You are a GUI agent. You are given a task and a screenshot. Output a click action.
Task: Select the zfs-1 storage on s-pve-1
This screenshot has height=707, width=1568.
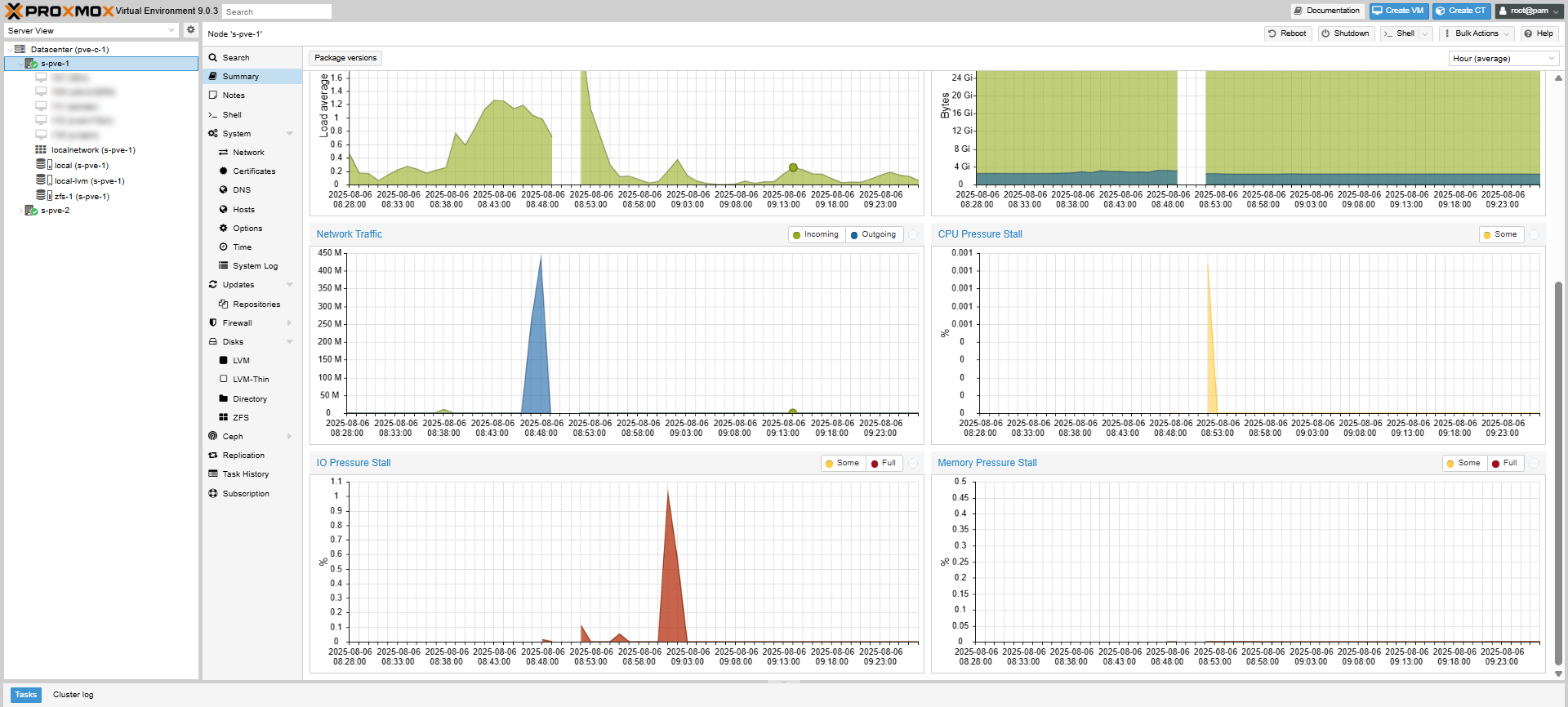(x=81, y=197)
